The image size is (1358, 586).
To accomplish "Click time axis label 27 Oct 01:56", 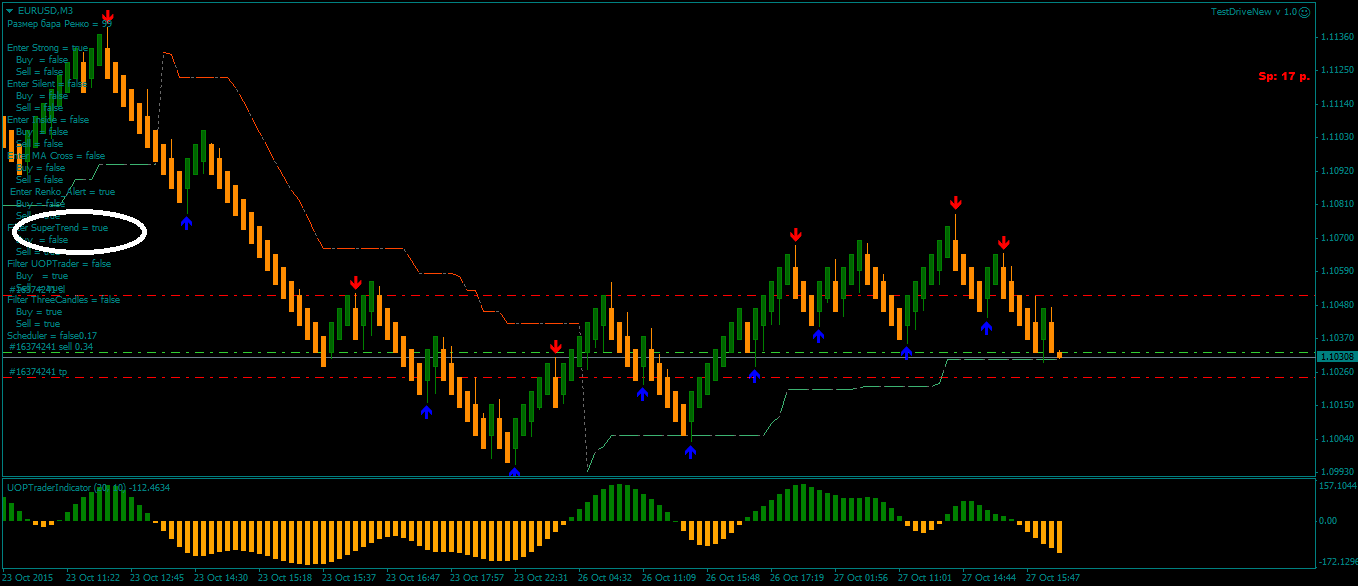I will point(861,578).
